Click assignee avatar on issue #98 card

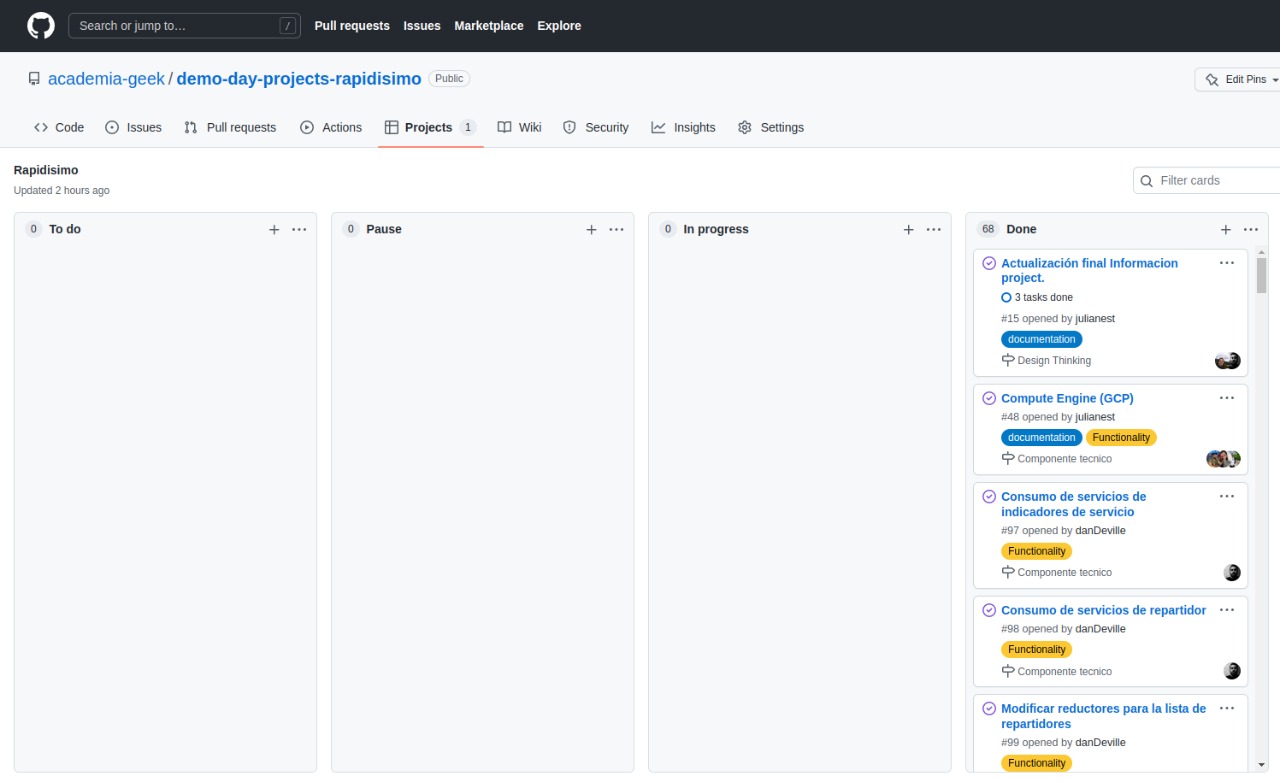point(1232,671)
